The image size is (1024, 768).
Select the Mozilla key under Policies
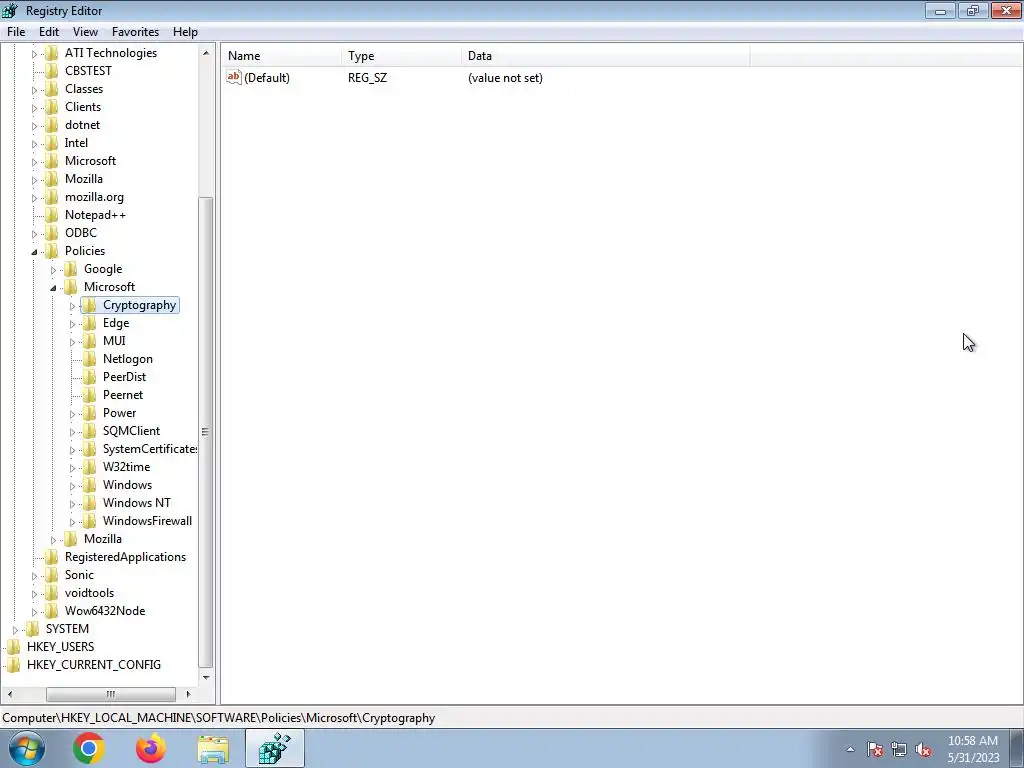pyautogui.click(x=103, y=539)
